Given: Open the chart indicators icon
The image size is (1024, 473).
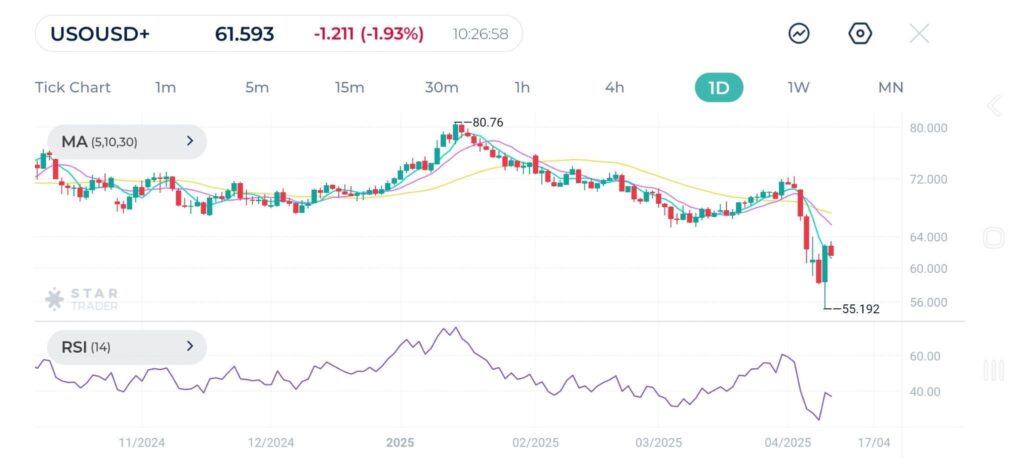Looking at the screenshot, I should coord(799,34).
